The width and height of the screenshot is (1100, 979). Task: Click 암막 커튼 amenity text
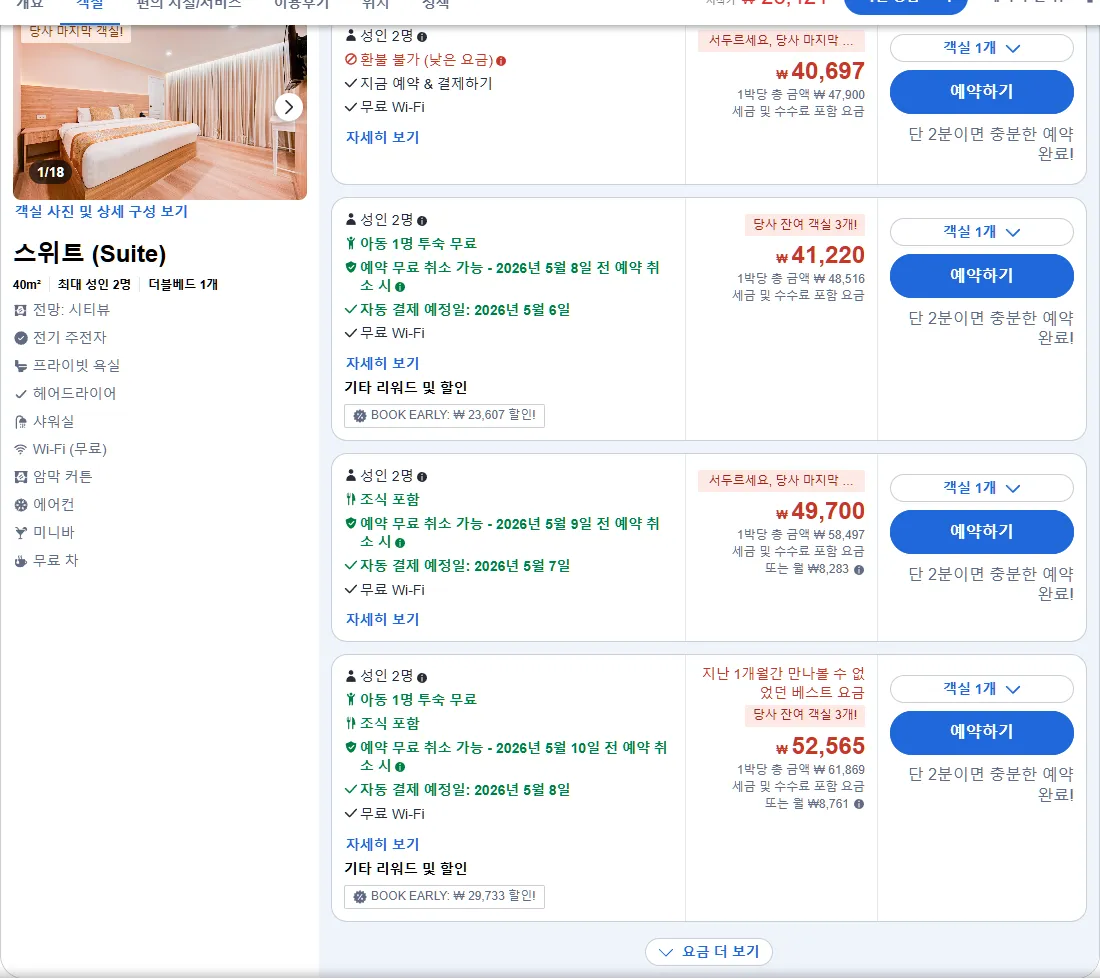(62, 477)
